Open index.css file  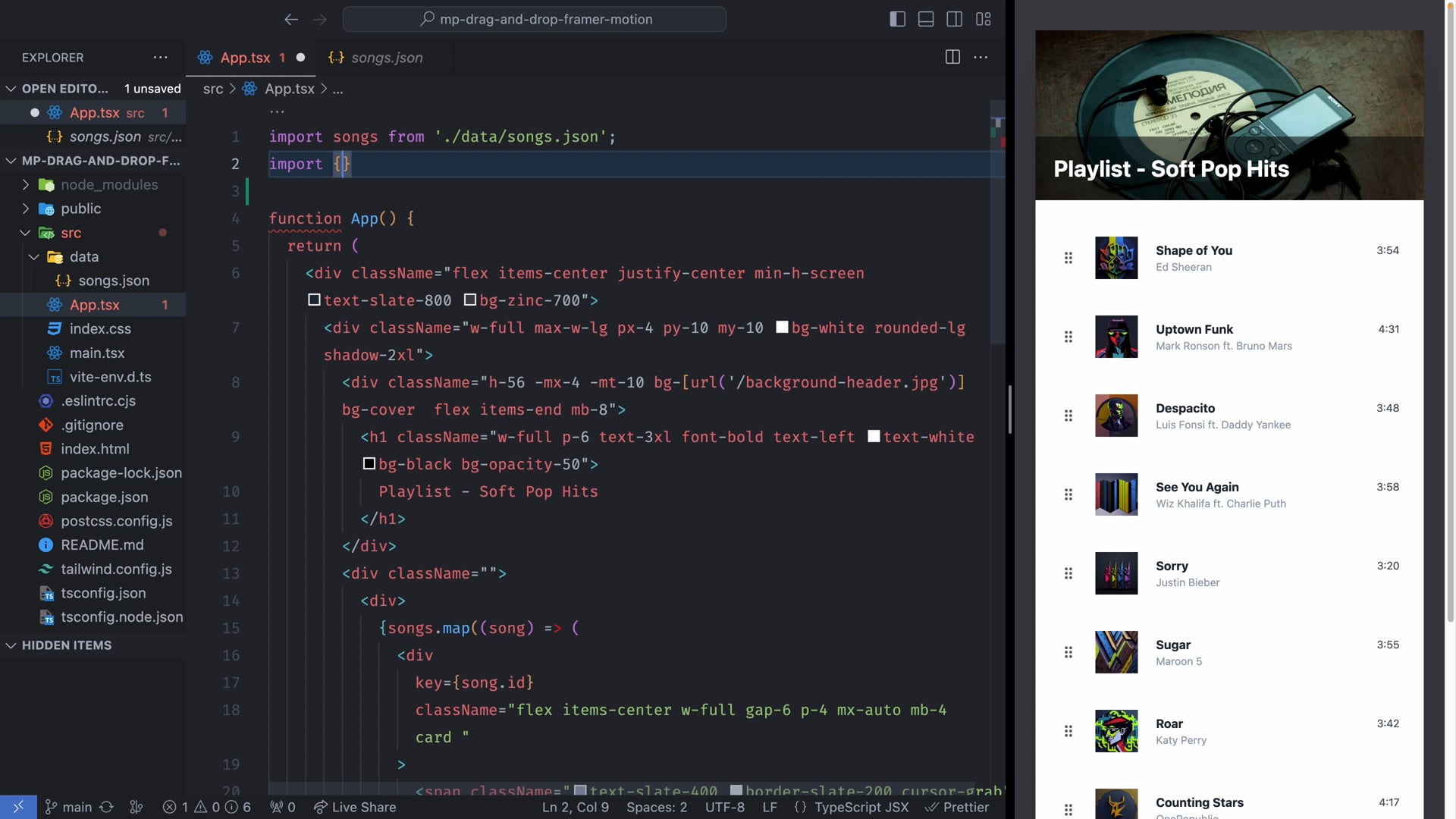pyautogui.click(x=93, y=329)
